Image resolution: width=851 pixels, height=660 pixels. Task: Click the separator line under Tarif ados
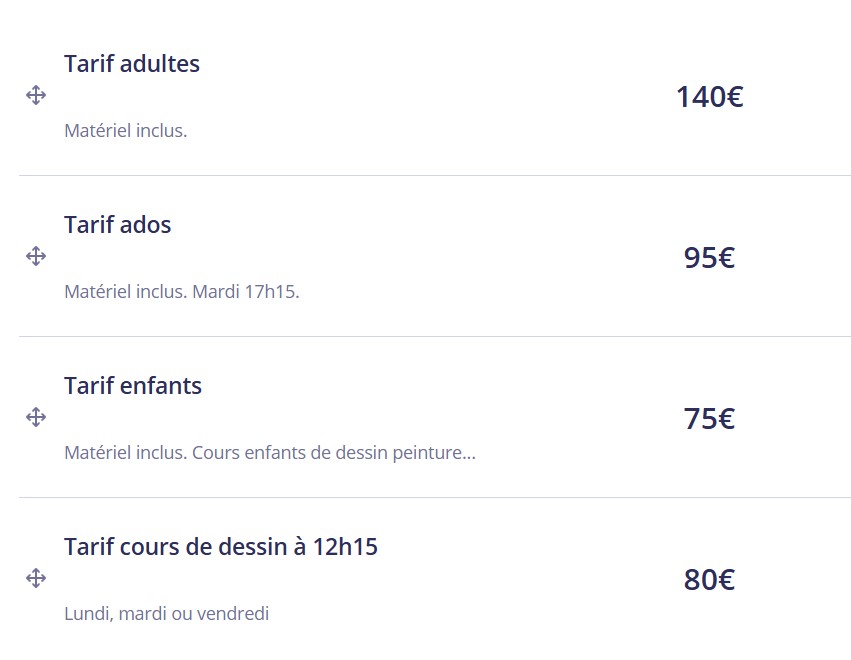click(434, 337)
